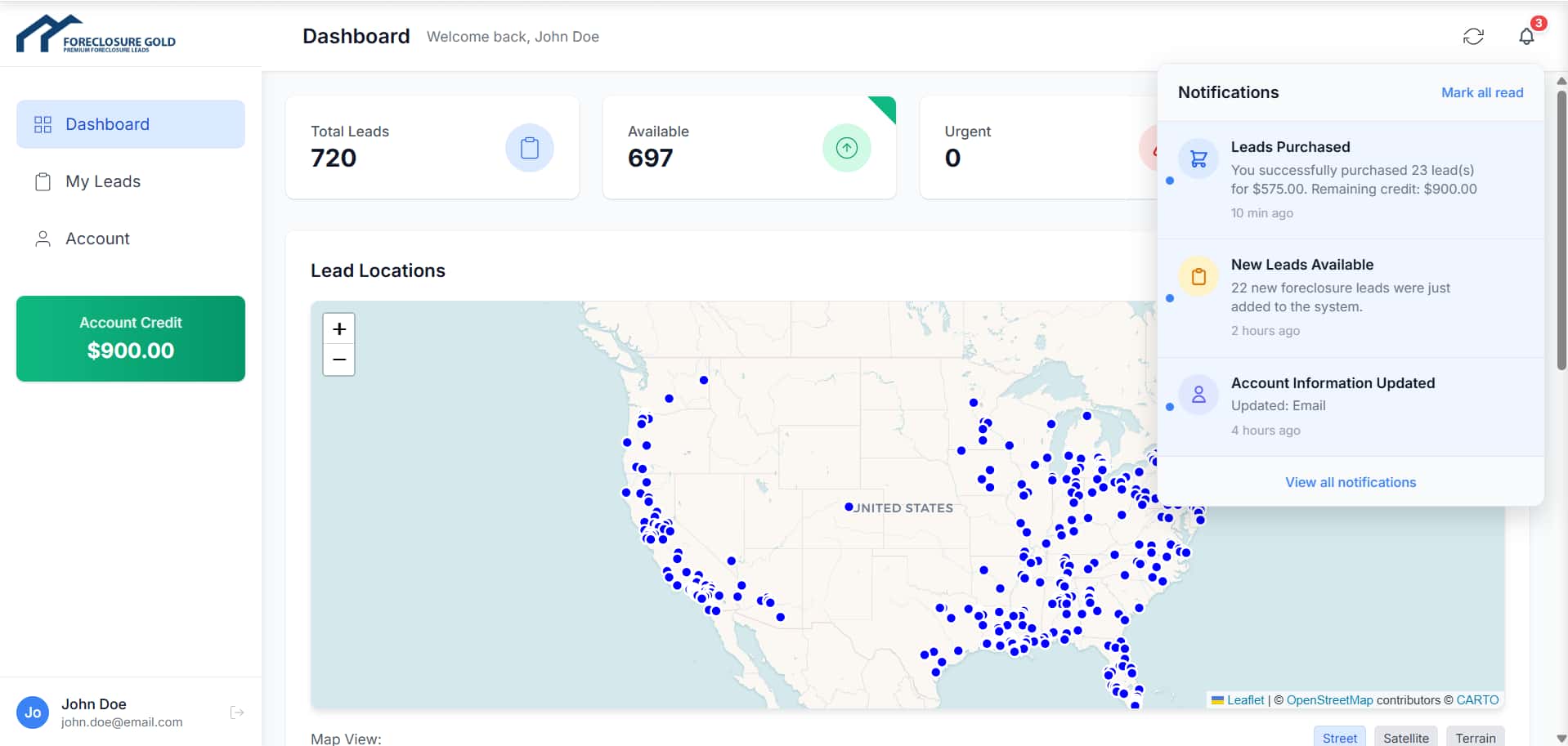The image size is (1568, 746).
Task: Click the Account Credit $900.00 card
Action: point(131,338)
